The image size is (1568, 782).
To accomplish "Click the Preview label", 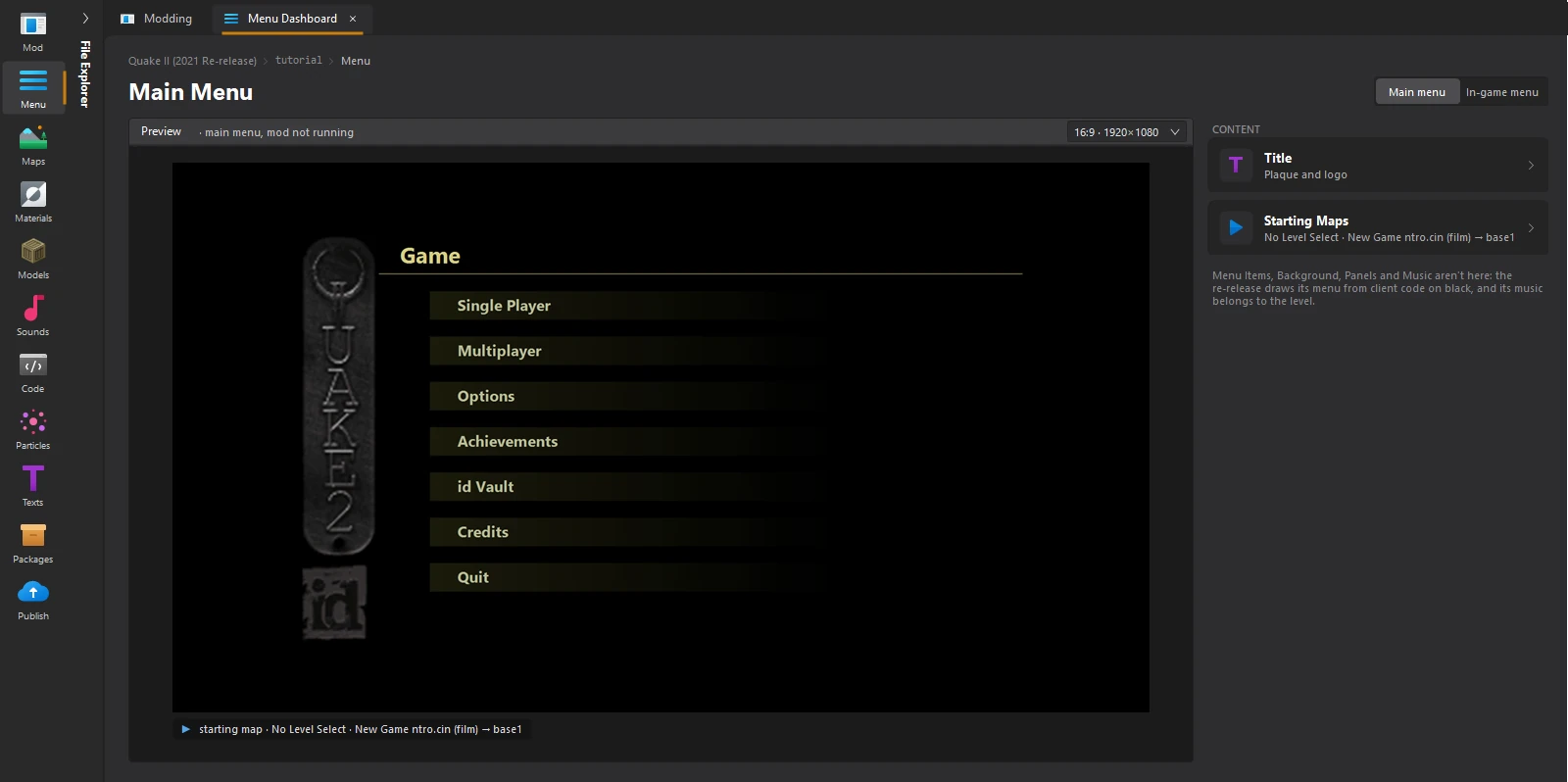I will [161, 131].
